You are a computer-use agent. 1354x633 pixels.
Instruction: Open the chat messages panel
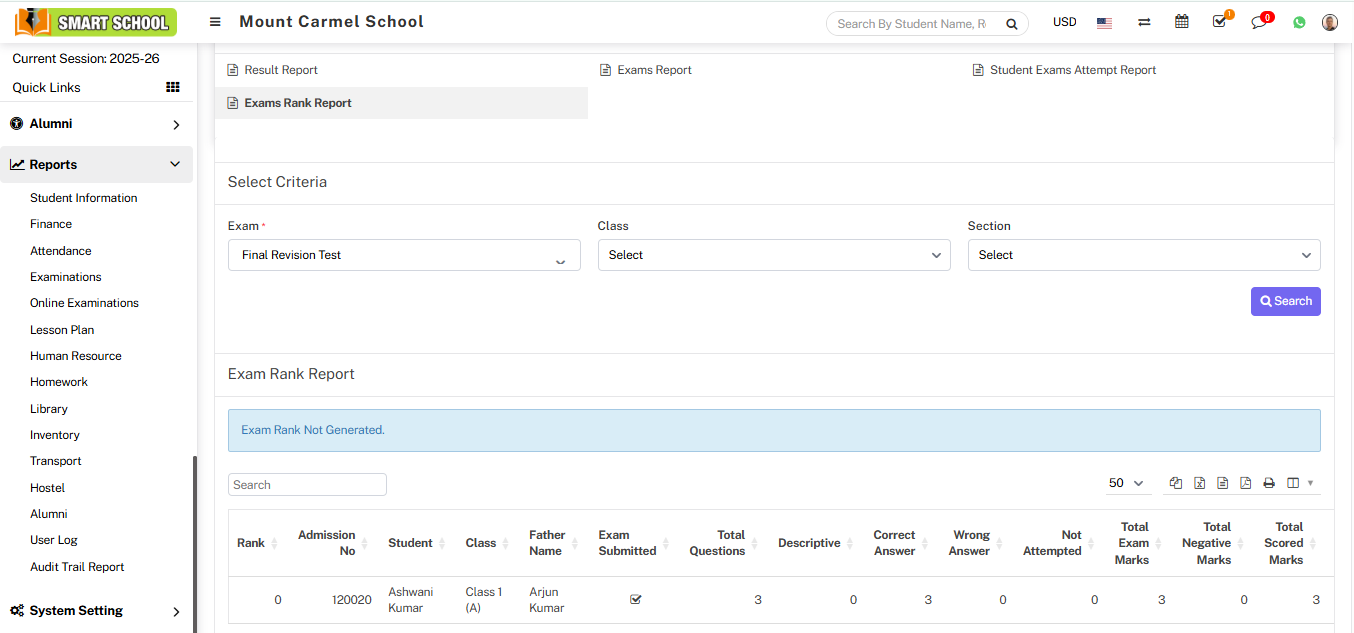1258,21
